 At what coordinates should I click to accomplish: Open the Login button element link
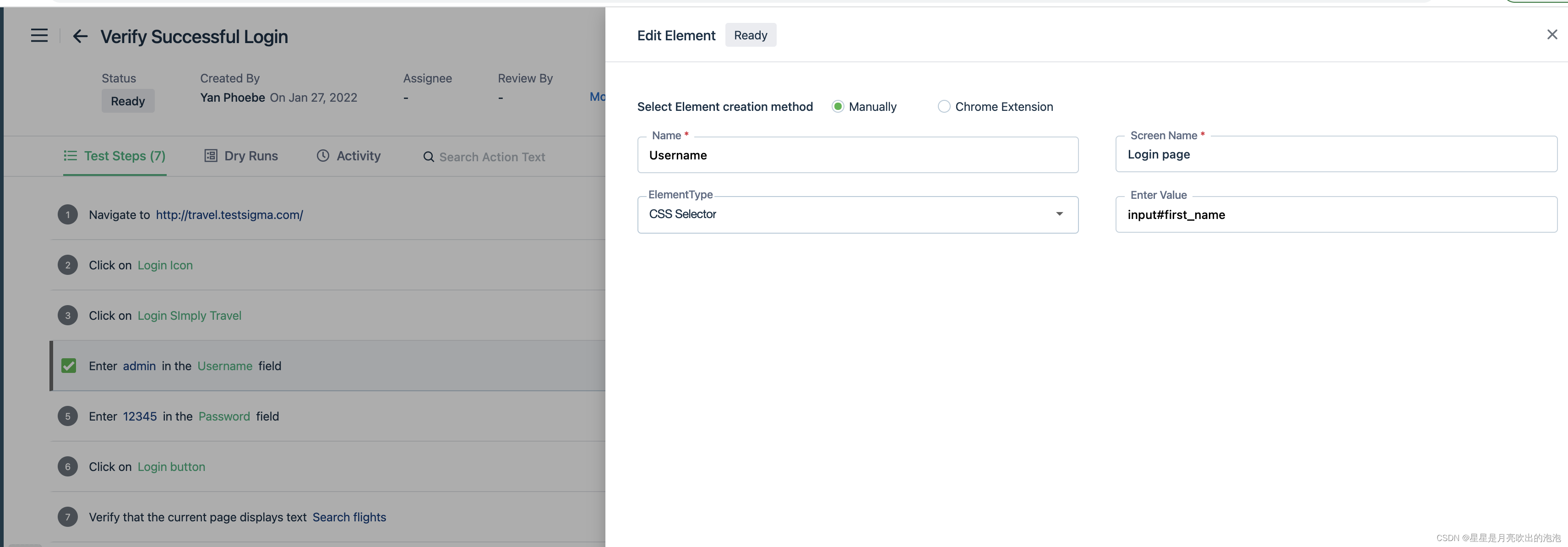coord(171,467)
